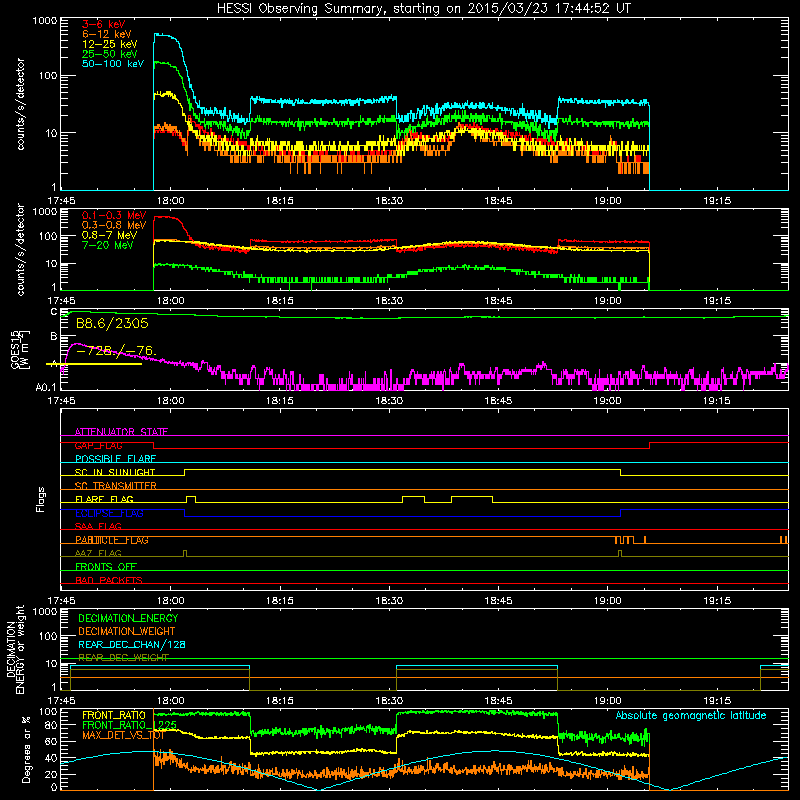Click the MAX_DET_VS_TOT legend label
800x800 pixels.
click(123, 735)
